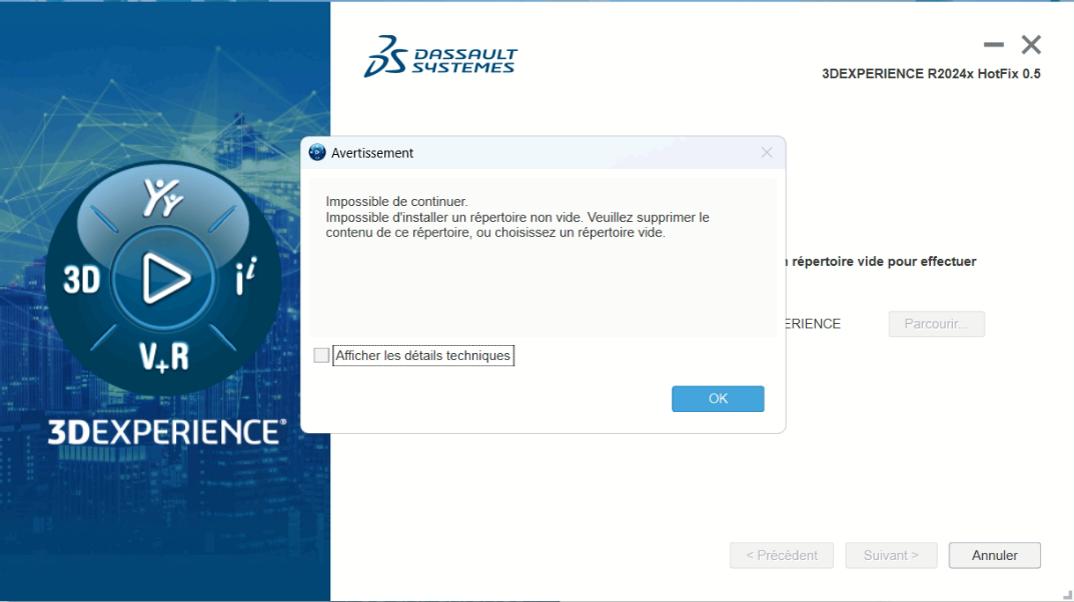Advance with the Suivant > button

(890, 555)
